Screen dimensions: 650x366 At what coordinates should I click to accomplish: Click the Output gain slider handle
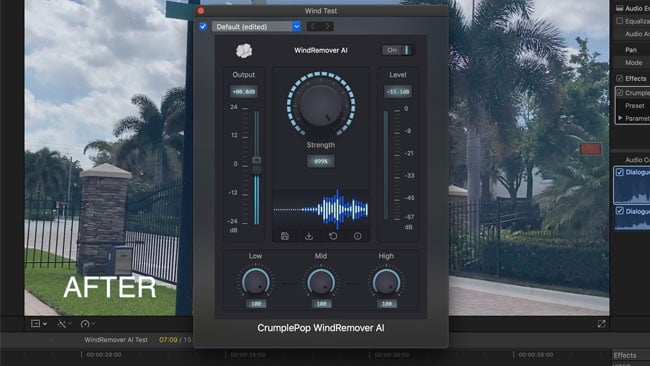pyautogui.click(x=257, y=165)
